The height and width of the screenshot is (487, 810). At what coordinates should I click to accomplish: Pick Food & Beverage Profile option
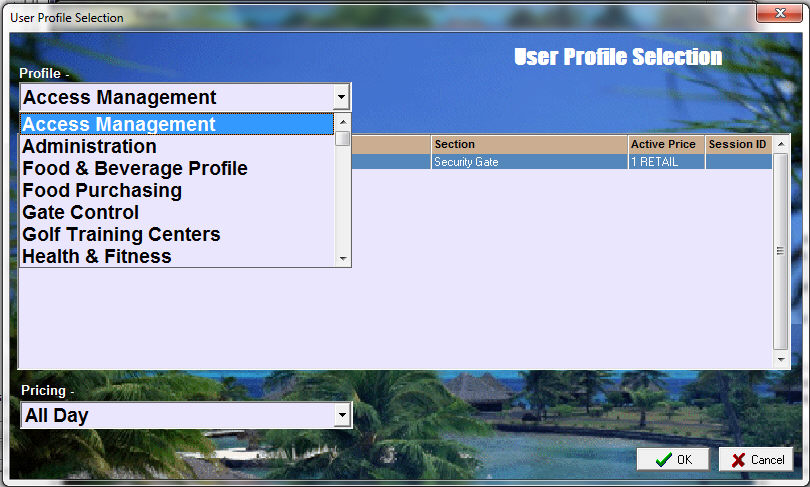pos(176,169)
